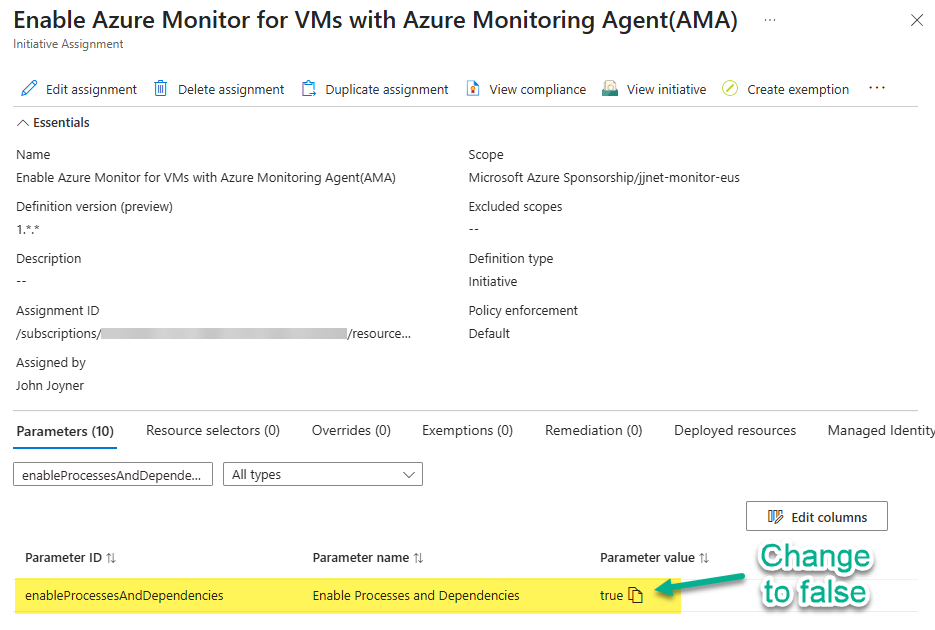This screenshot has width=935, height=630.
Task: Click the Create exemption circle icon
Action: 730,89
